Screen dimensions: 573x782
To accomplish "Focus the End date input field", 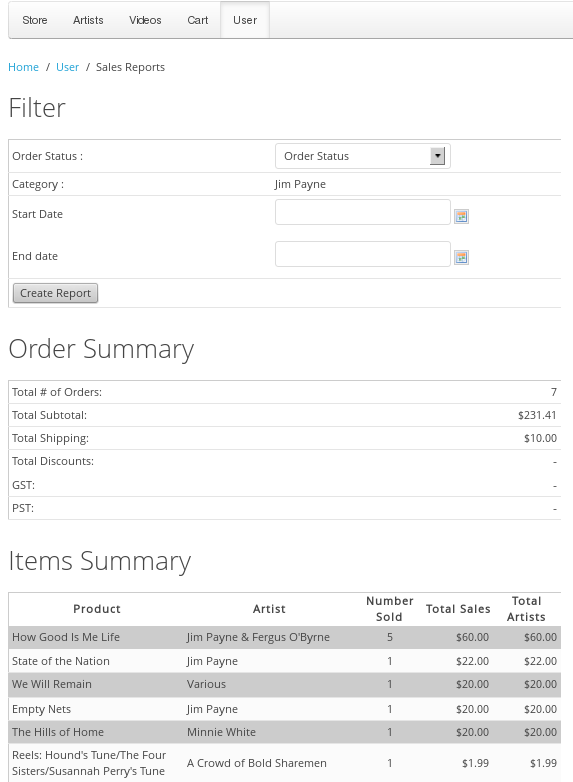I will pyautogui.click(x=363, y=254).
